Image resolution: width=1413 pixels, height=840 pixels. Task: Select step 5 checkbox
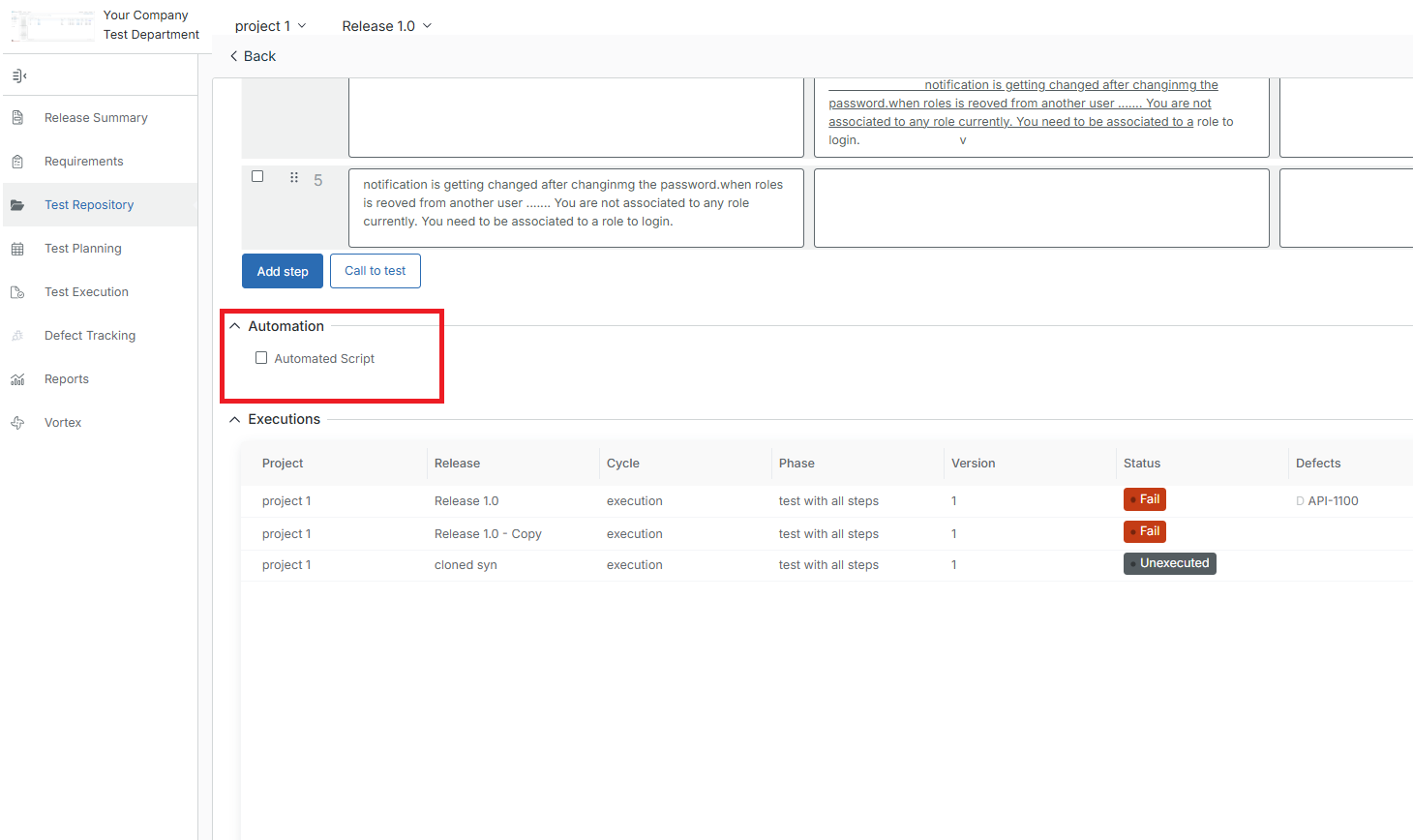point(256,176)
